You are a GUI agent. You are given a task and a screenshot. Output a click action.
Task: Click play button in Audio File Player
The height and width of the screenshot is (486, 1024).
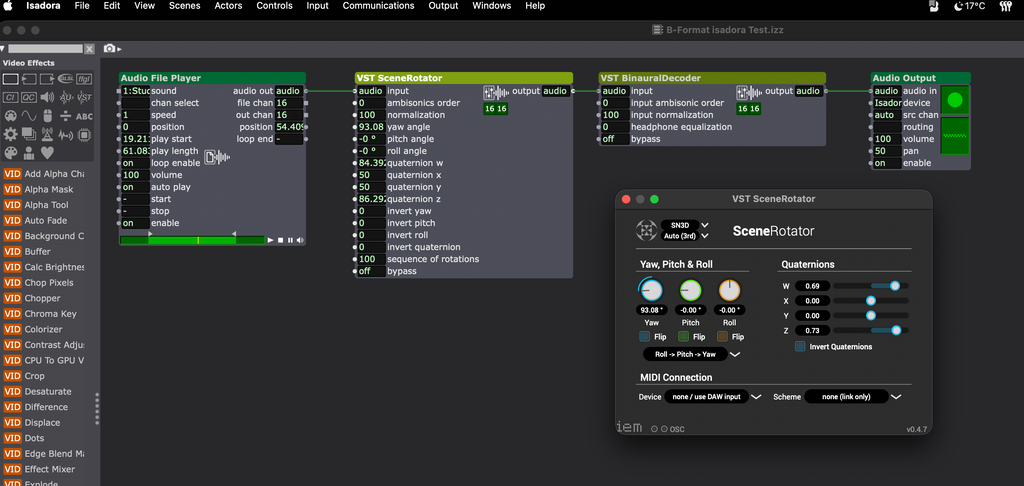click(x=270, y=240)
